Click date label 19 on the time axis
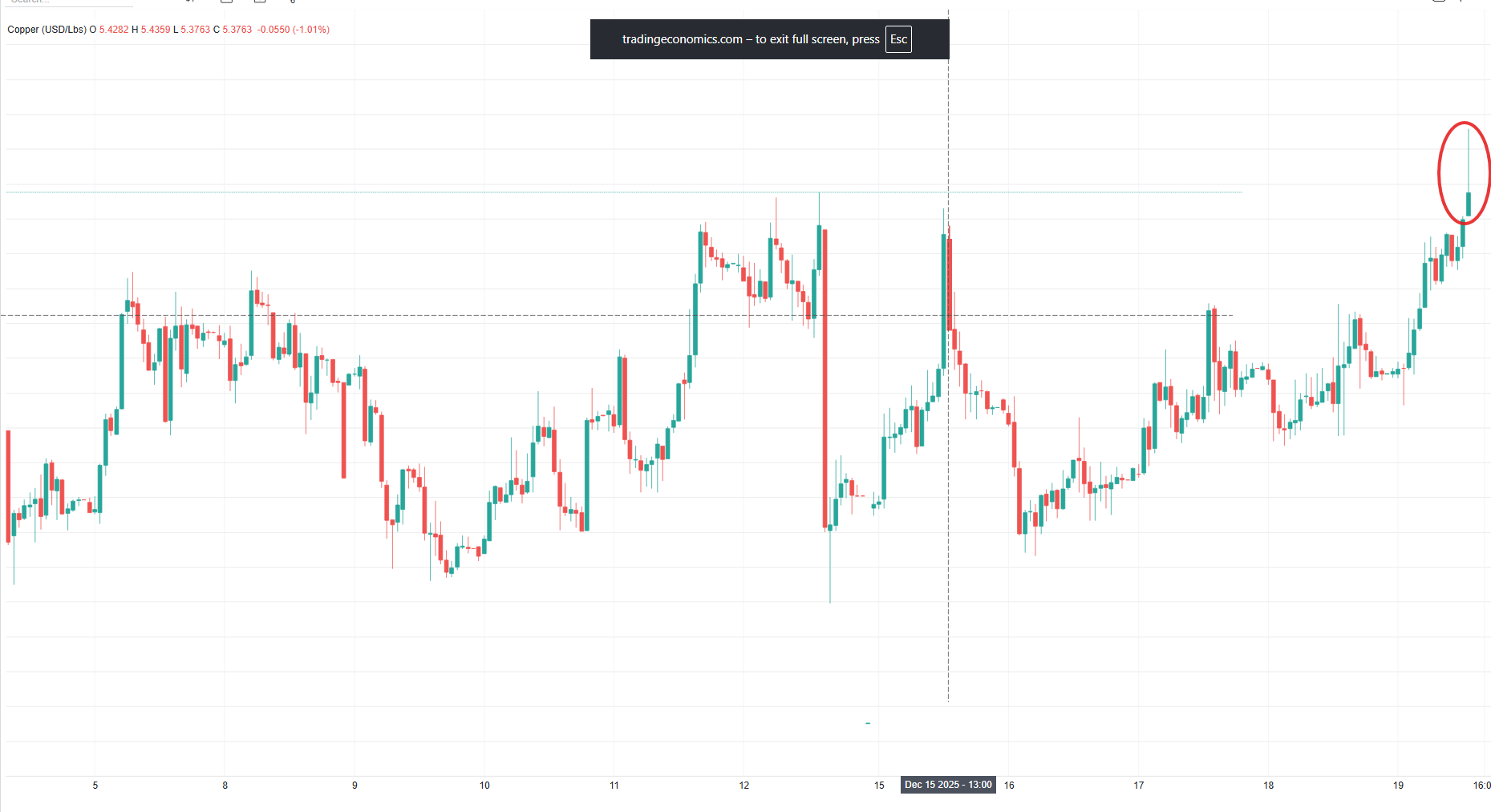This screenshot has height=812, width=1491. pos(1398,786)
